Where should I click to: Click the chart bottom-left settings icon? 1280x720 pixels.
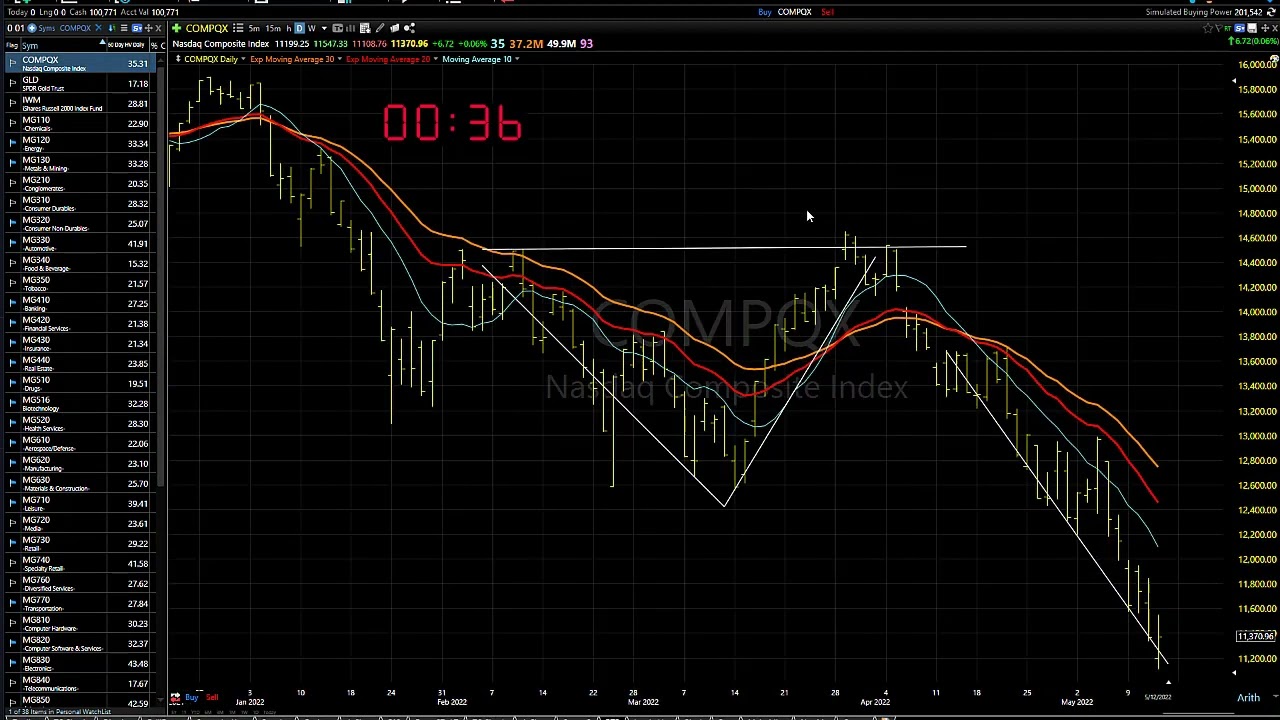click(175, 697)
